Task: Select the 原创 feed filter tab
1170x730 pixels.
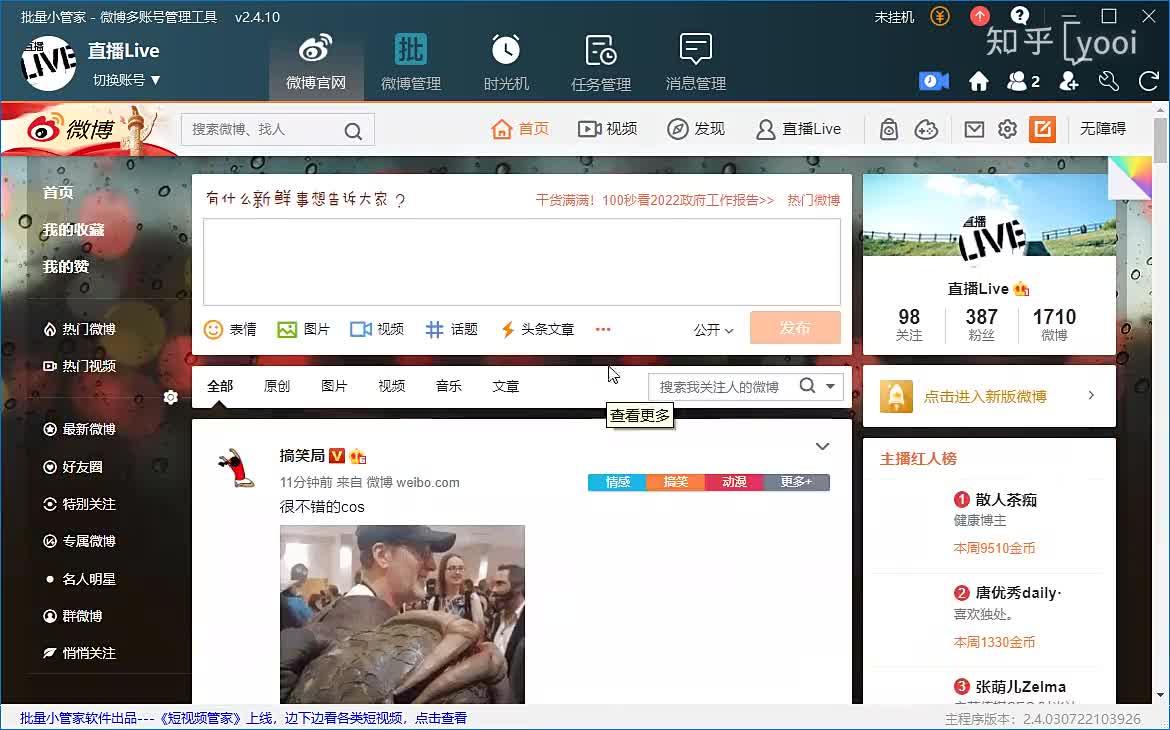Action: pyautogui.click(x=277, y=386)
